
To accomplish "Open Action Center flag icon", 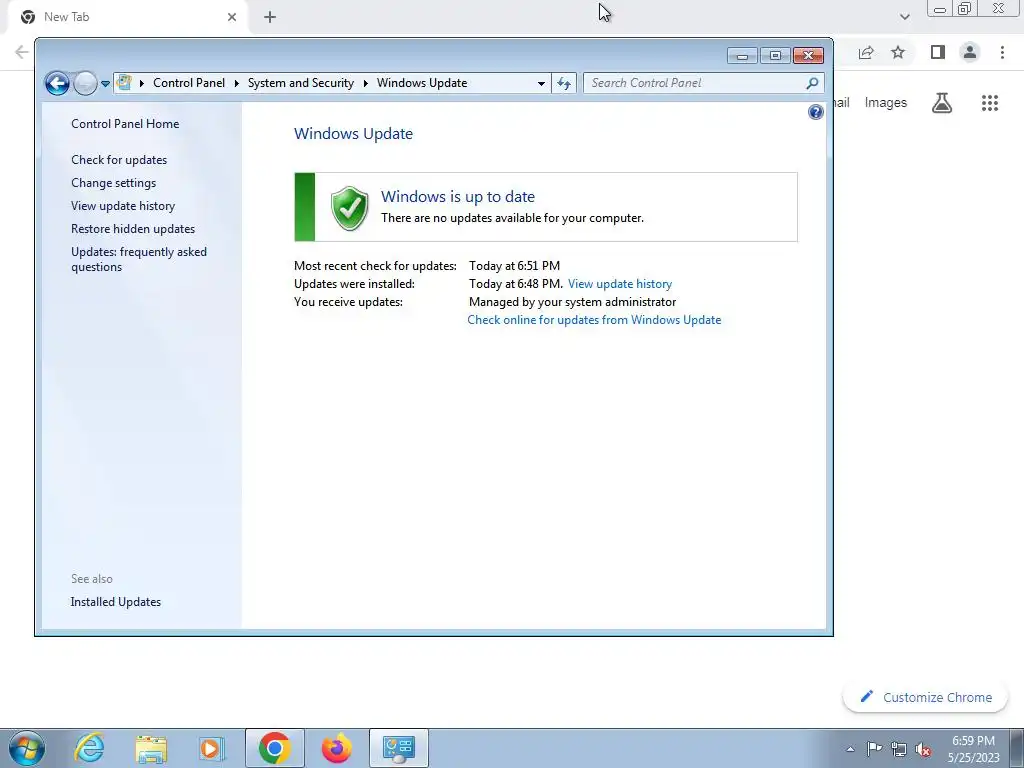I will [874, 749].
